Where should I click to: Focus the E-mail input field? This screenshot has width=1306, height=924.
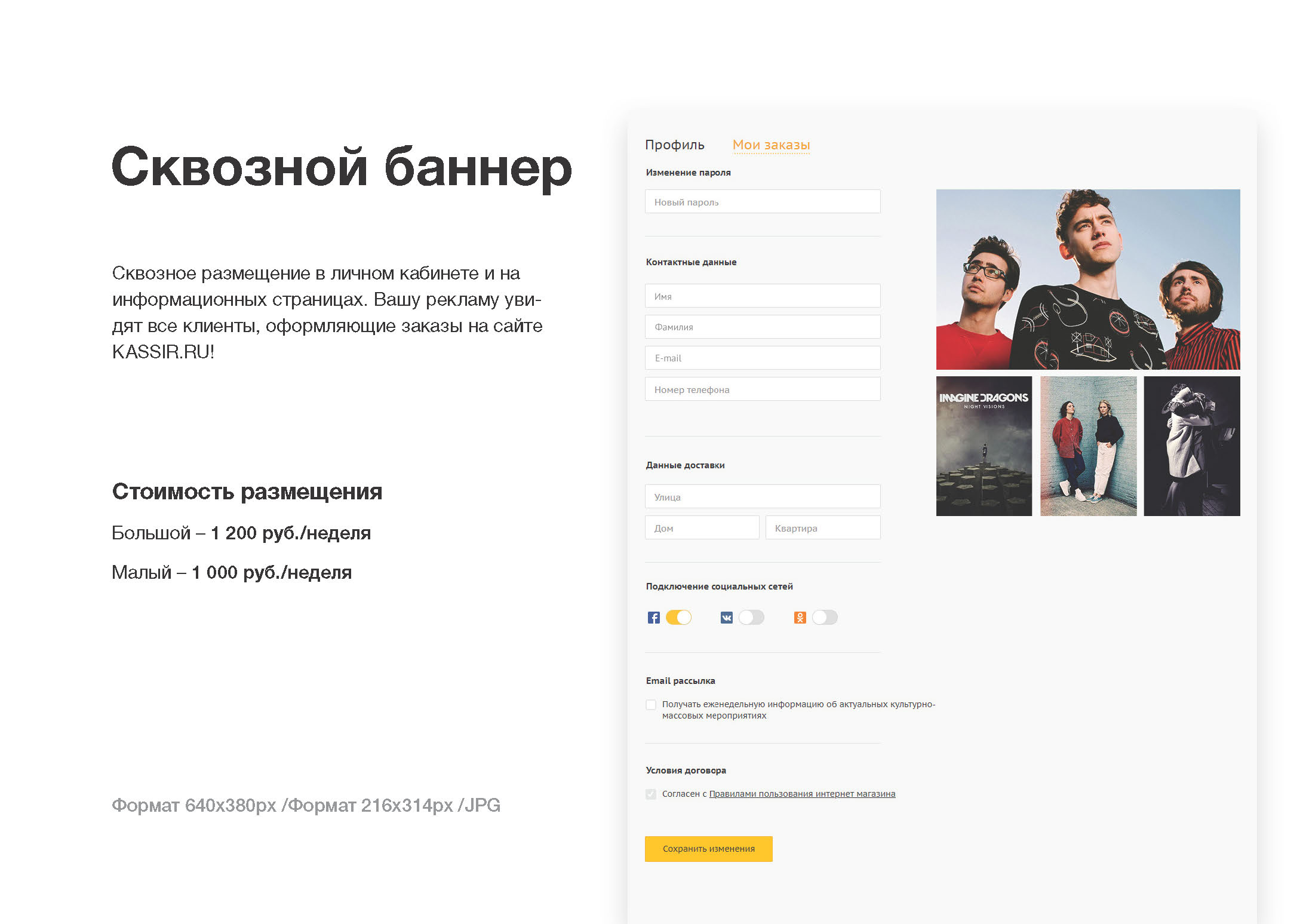pyautogui.click(x=763, y=358)
